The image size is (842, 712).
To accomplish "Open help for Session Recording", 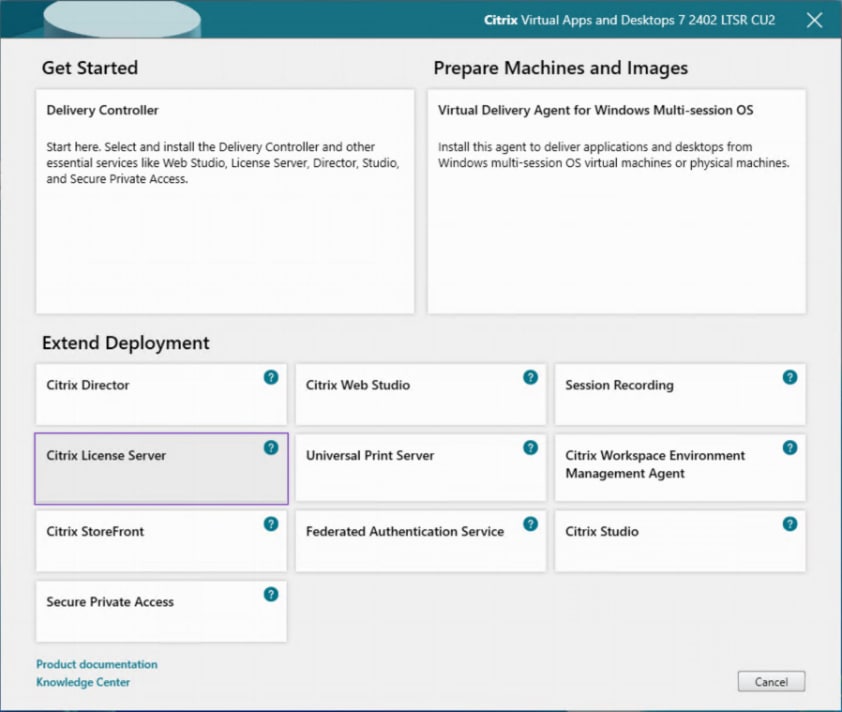I will tap(790, 377).
